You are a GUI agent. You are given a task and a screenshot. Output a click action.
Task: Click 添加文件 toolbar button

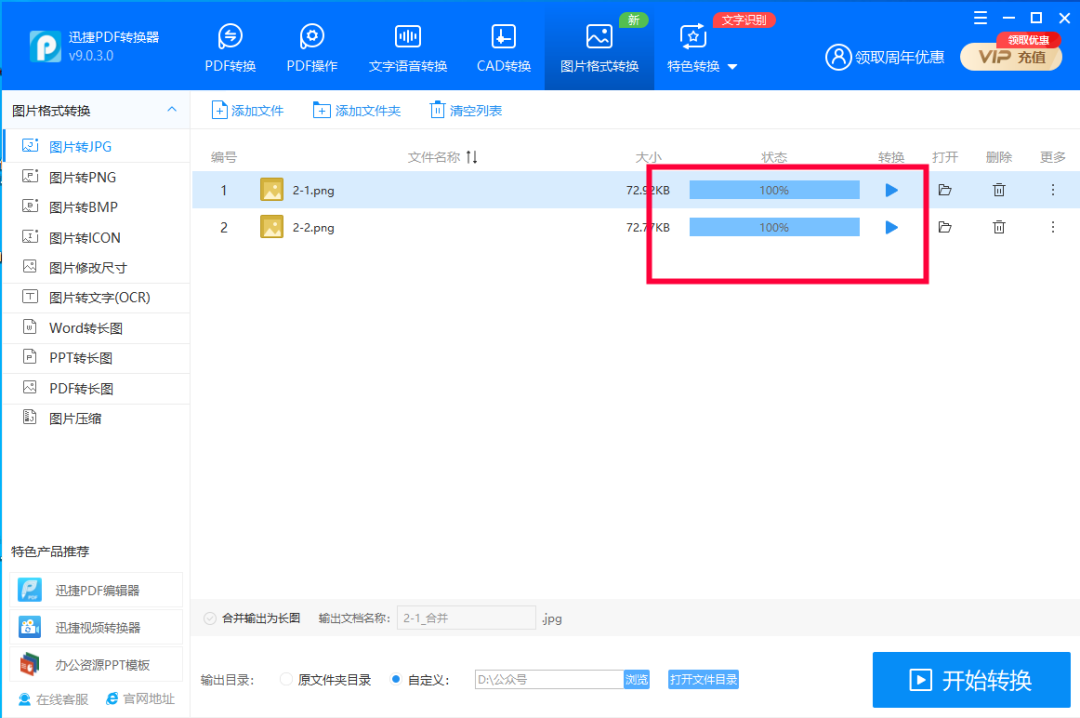coord(247,110)
